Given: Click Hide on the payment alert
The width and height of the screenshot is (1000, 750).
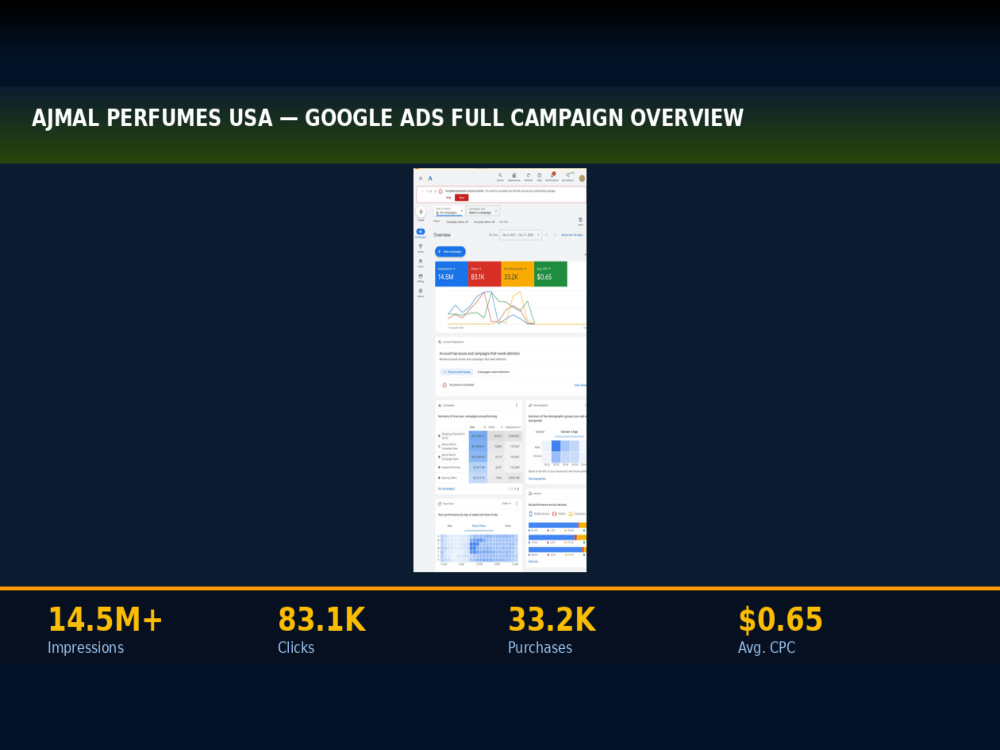Looking at the screenshot, I should pos(448,198).
